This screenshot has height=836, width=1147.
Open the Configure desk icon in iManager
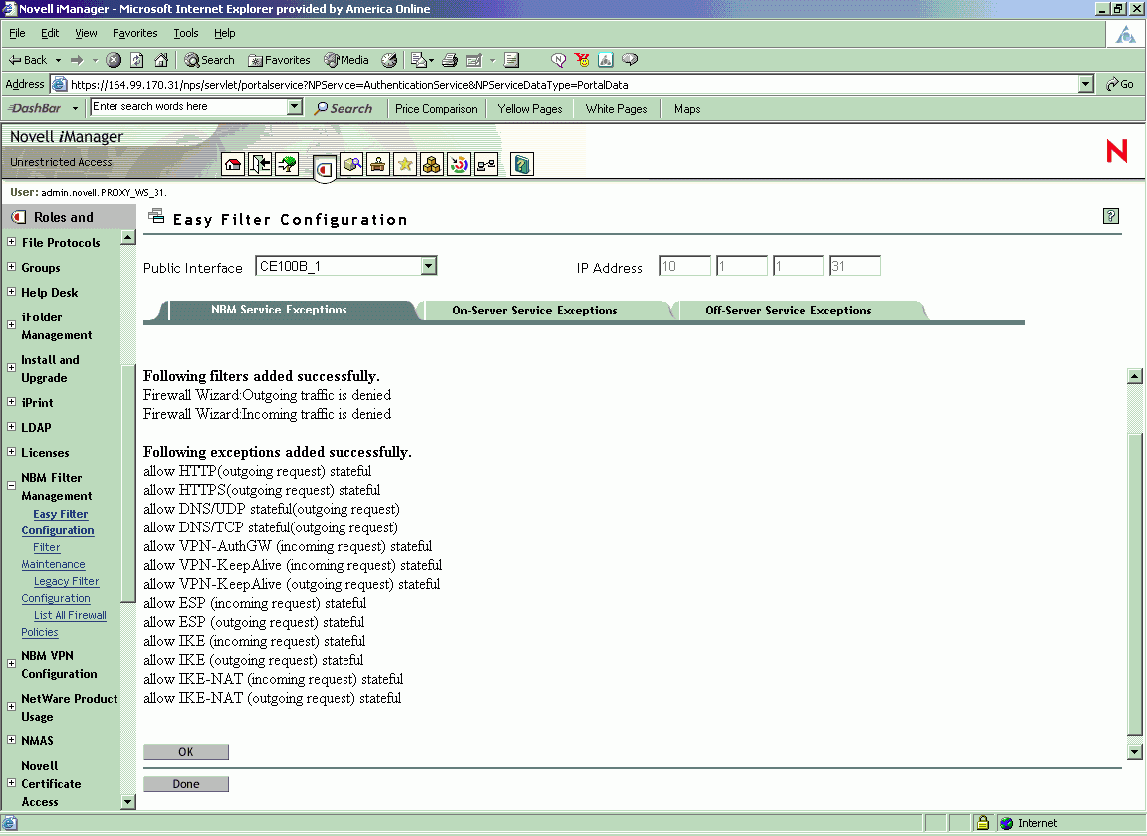[378, 165]
